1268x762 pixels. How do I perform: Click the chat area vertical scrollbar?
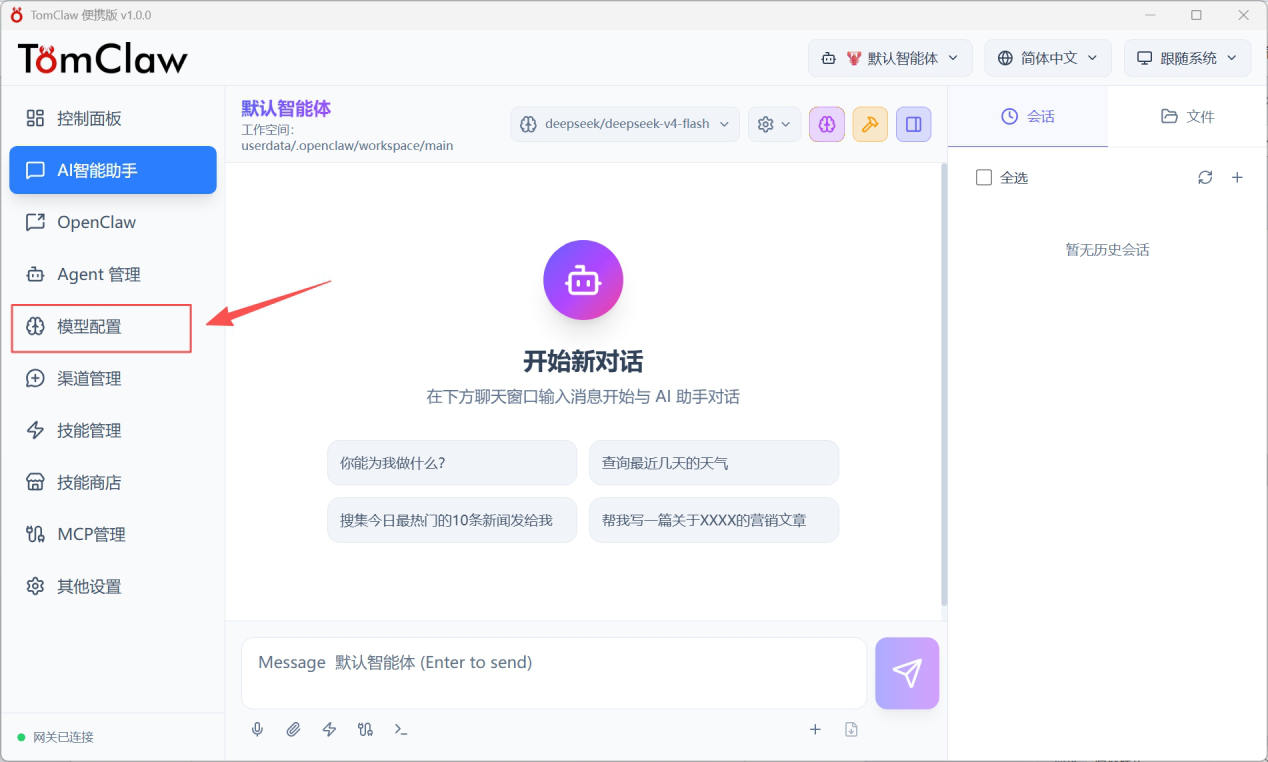pyautogui.click(x=944, y=385)
